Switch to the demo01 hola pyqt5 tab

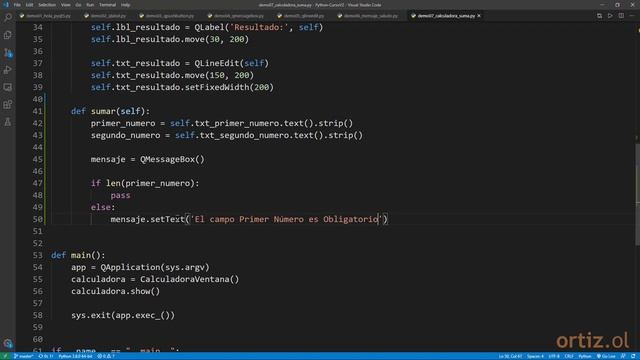tap(46, 16)
